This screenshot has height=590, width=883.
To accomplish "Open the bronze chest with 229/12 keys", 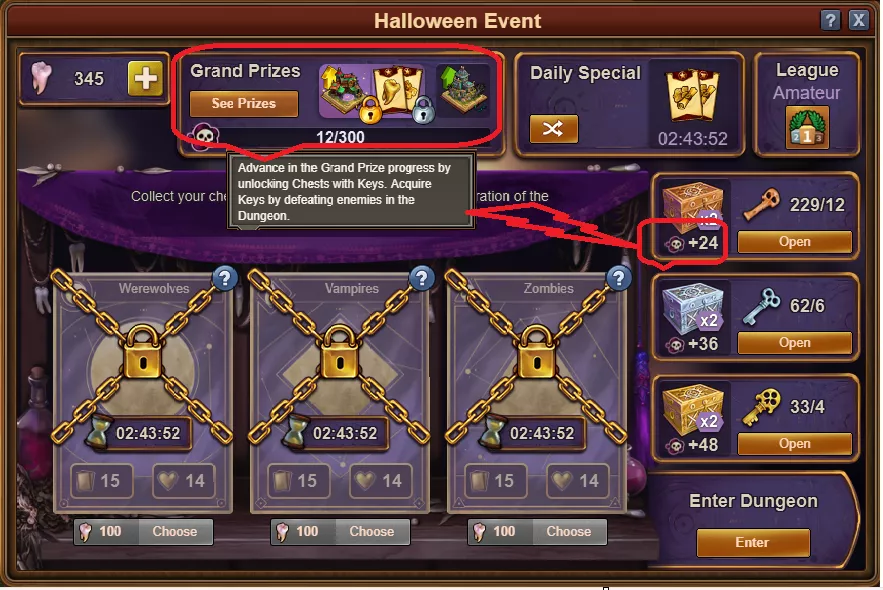I will (795, 242).
